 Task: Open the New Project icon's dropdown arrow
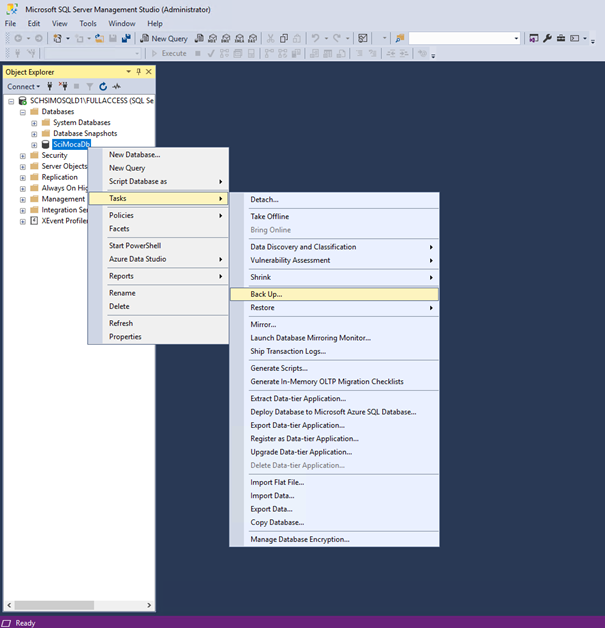(68, 38)
